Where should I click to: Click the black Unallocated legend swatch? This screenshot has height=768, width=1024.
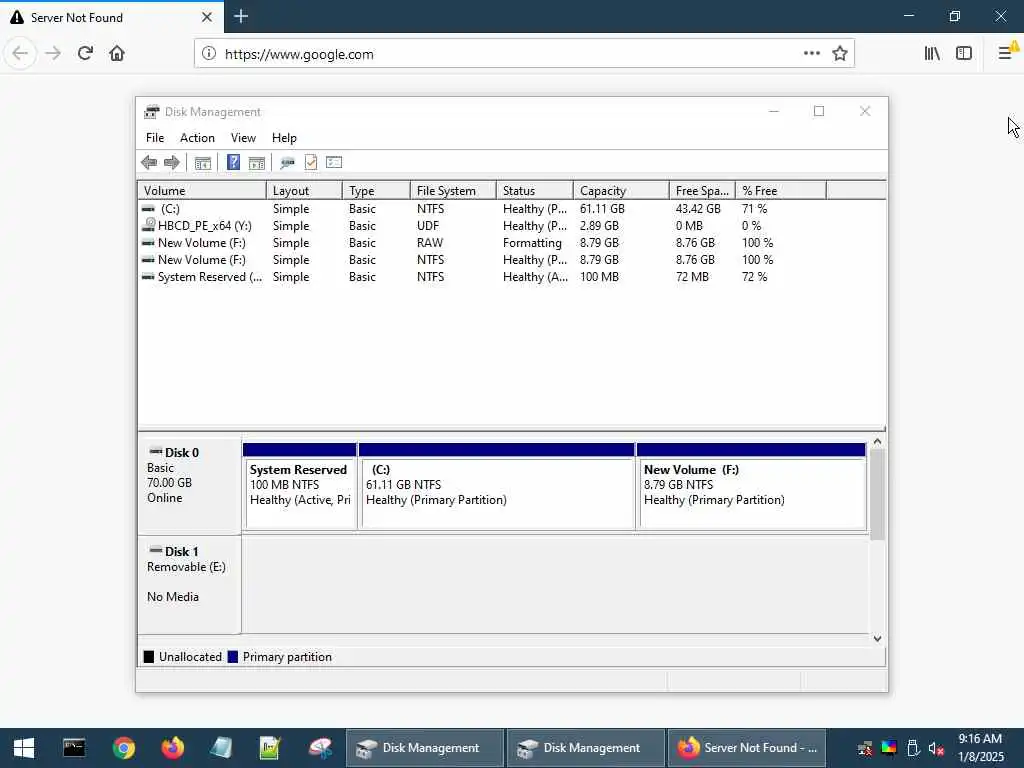pos(149,657)
